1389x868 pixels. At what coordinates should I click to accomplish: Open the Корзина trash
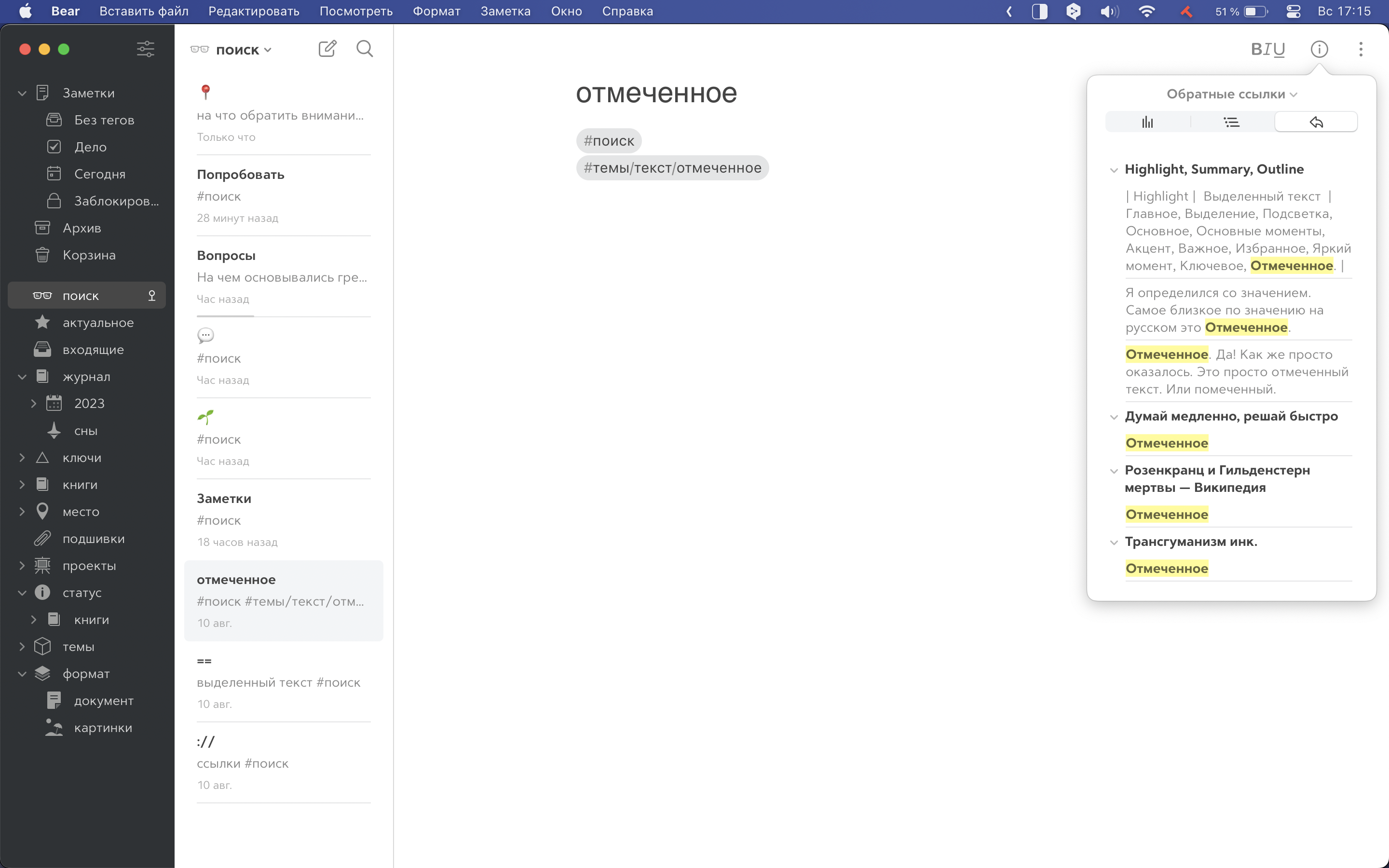click(87, 255)
